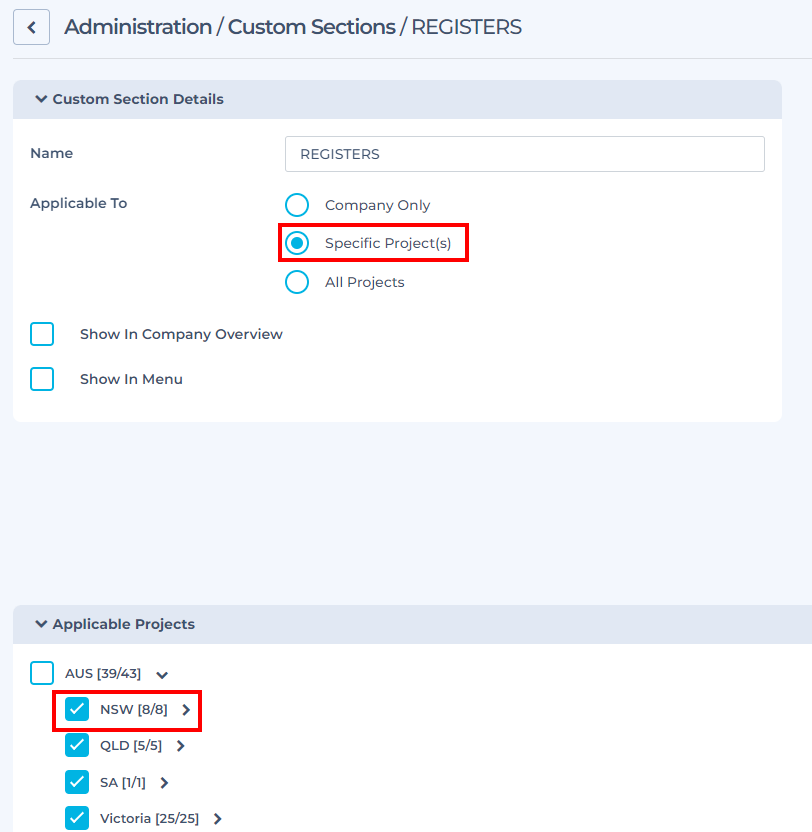Collapse the Applicable Projects panel
Screen dimensions: 812x832
[x=41, y=624]
